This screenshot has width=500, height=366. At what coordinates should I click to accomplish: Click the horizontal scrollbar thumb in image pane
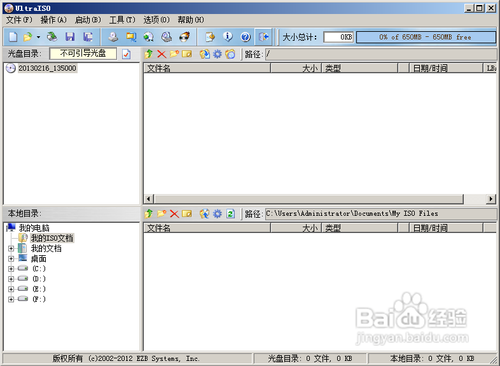[309, 199]
